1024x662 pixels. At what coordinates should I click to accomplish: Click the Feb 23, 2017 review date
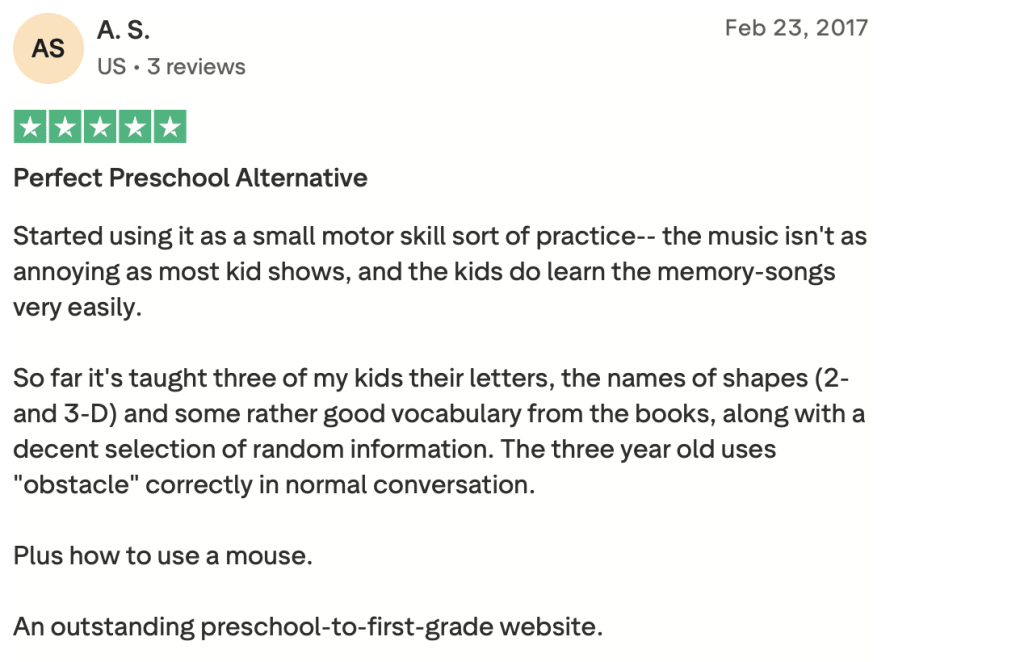pos(796,28)
